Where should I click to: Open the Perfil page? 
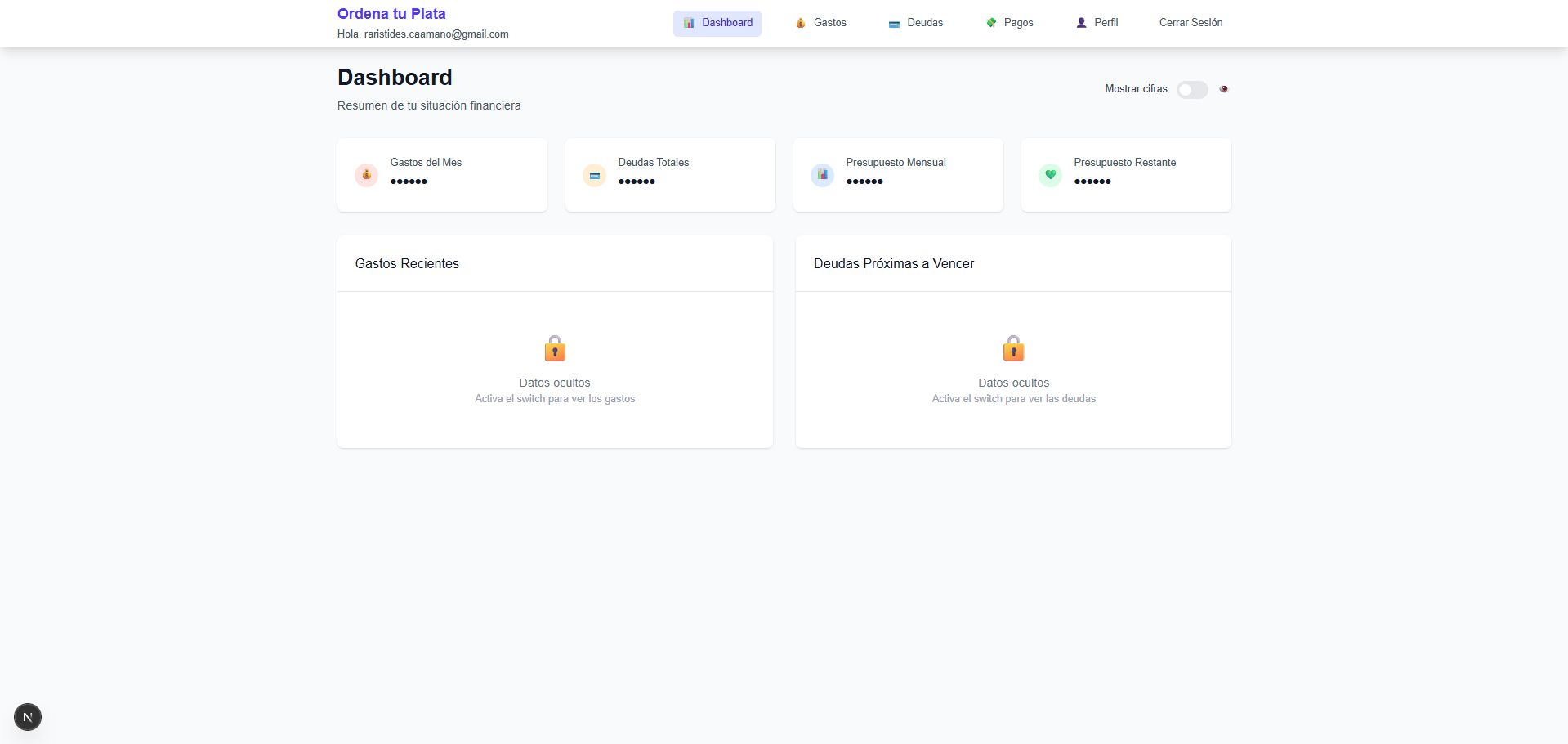click(x=1097, y=23)
